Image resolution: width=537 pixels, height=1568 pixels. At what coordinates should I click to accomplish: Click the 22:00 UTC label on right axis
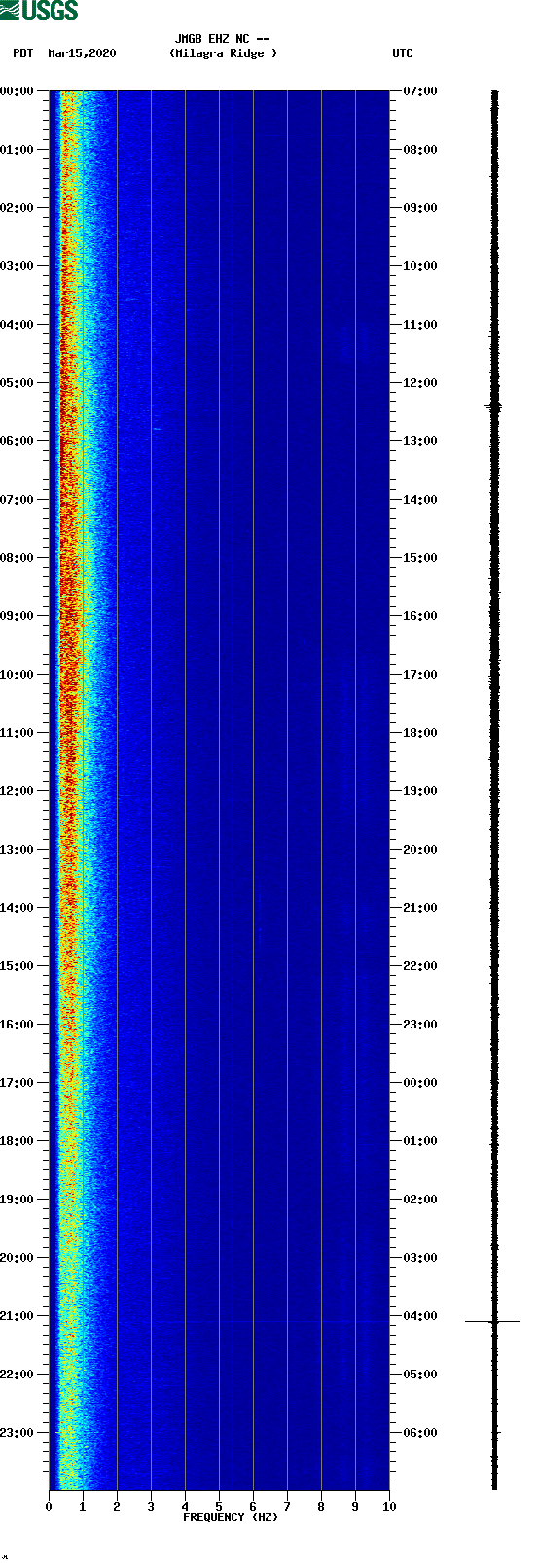click(x=420, y=966)
